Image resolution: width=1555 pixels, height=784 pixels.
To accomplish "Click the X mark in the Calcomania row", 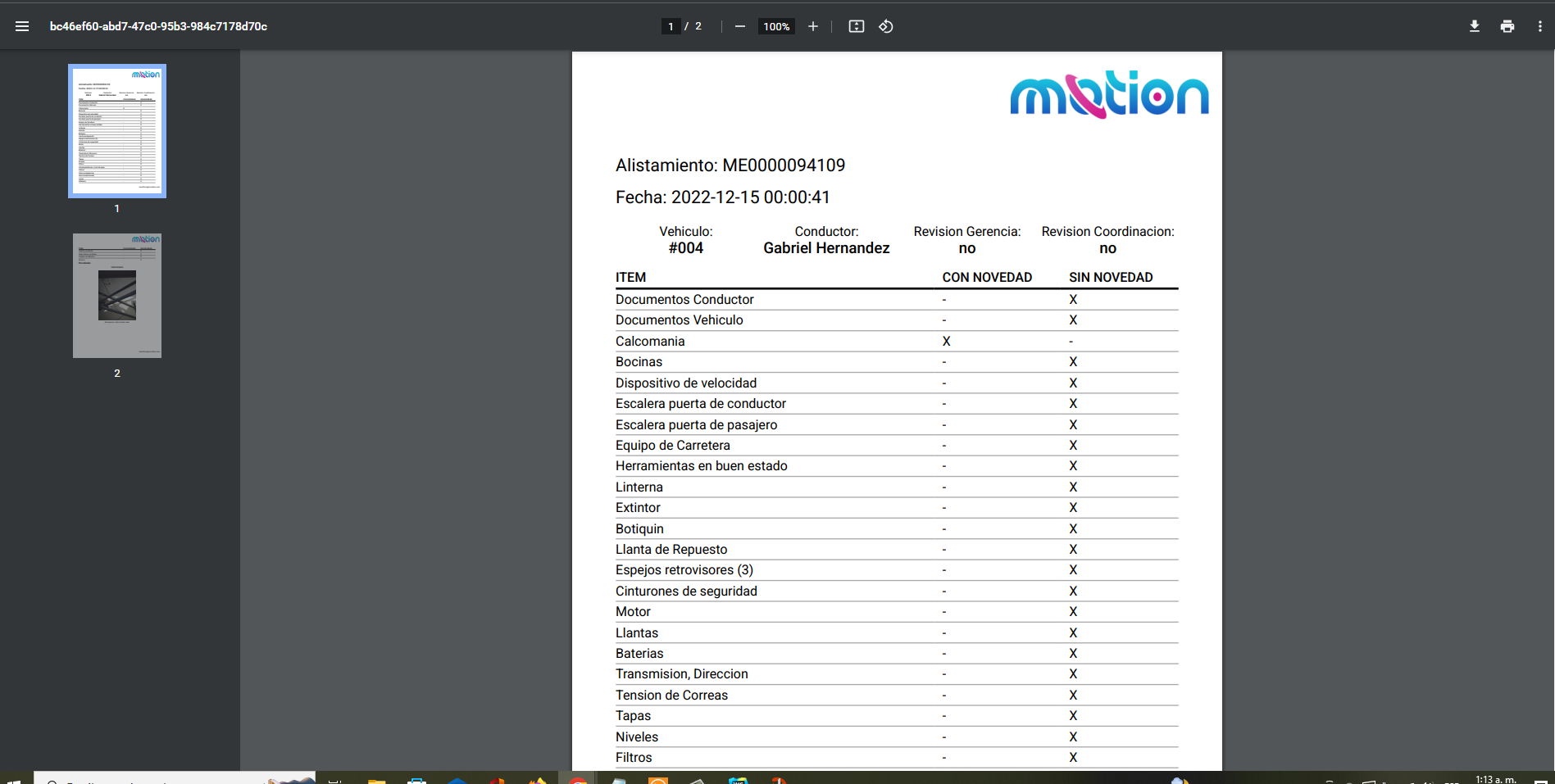I will [946, 342].
